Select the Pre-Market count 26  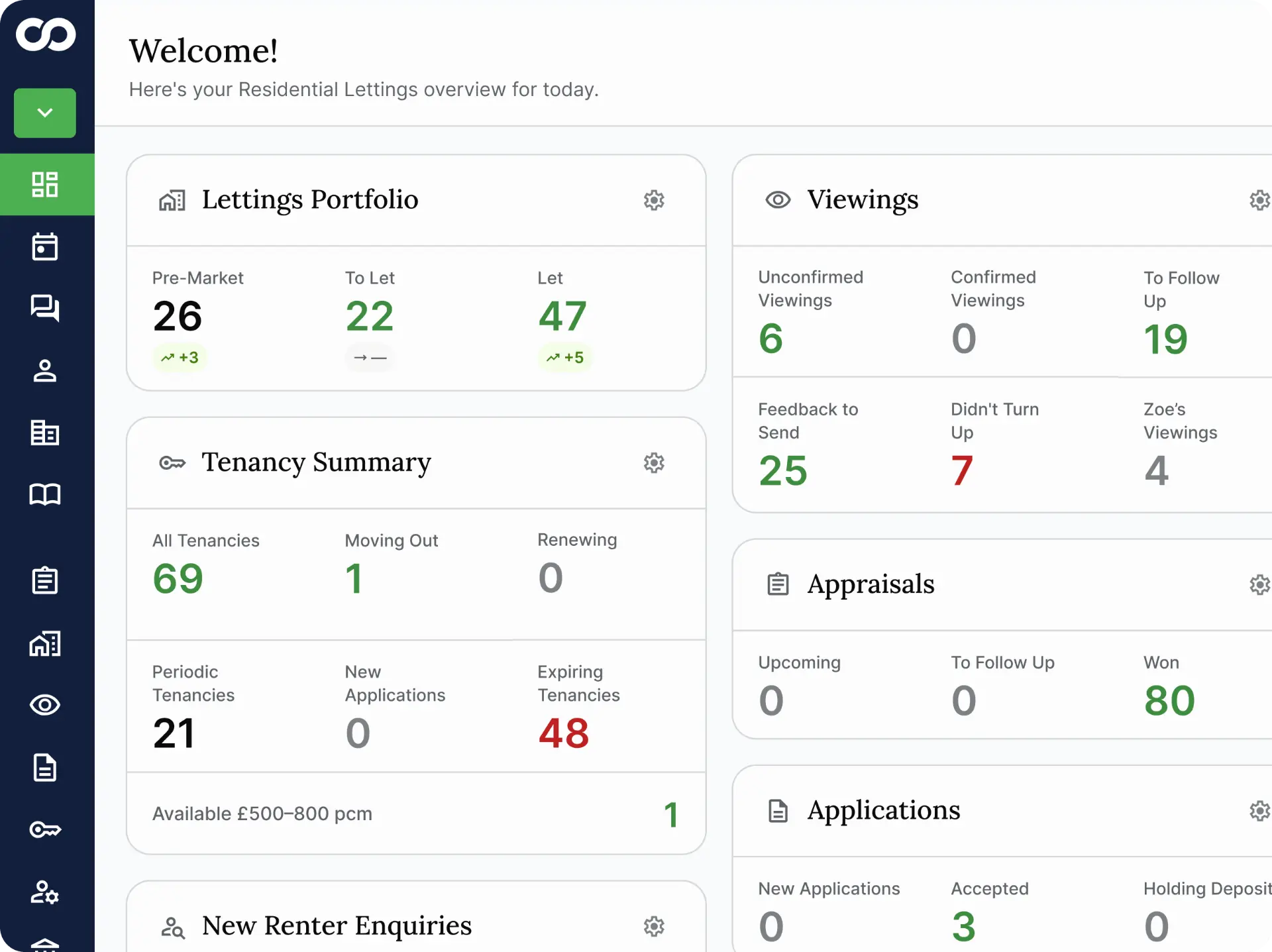[178, 316]
